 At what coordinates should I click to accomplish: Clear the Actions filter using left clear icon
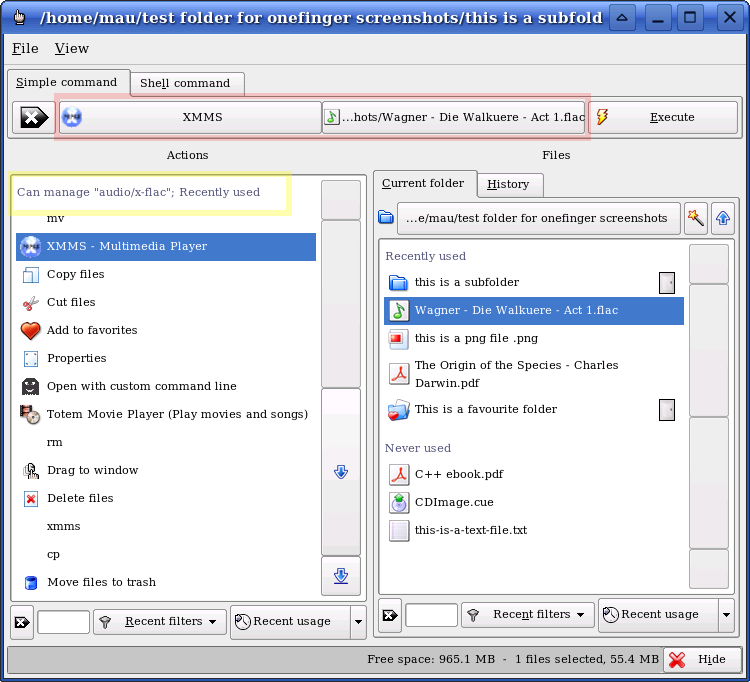[22, 622]
